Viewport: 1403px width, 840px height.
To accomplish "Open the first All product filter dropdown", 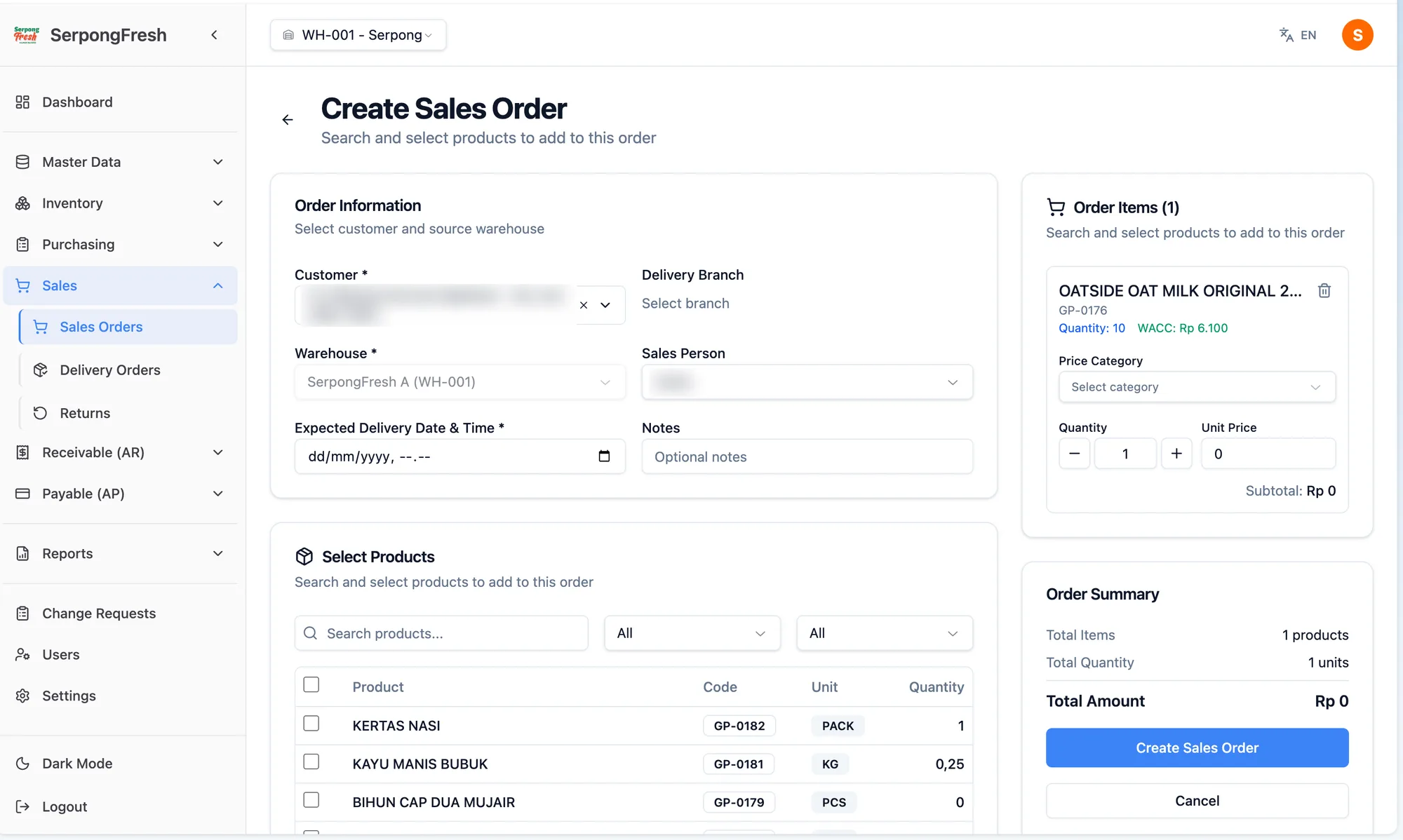I will click(692, 633).
